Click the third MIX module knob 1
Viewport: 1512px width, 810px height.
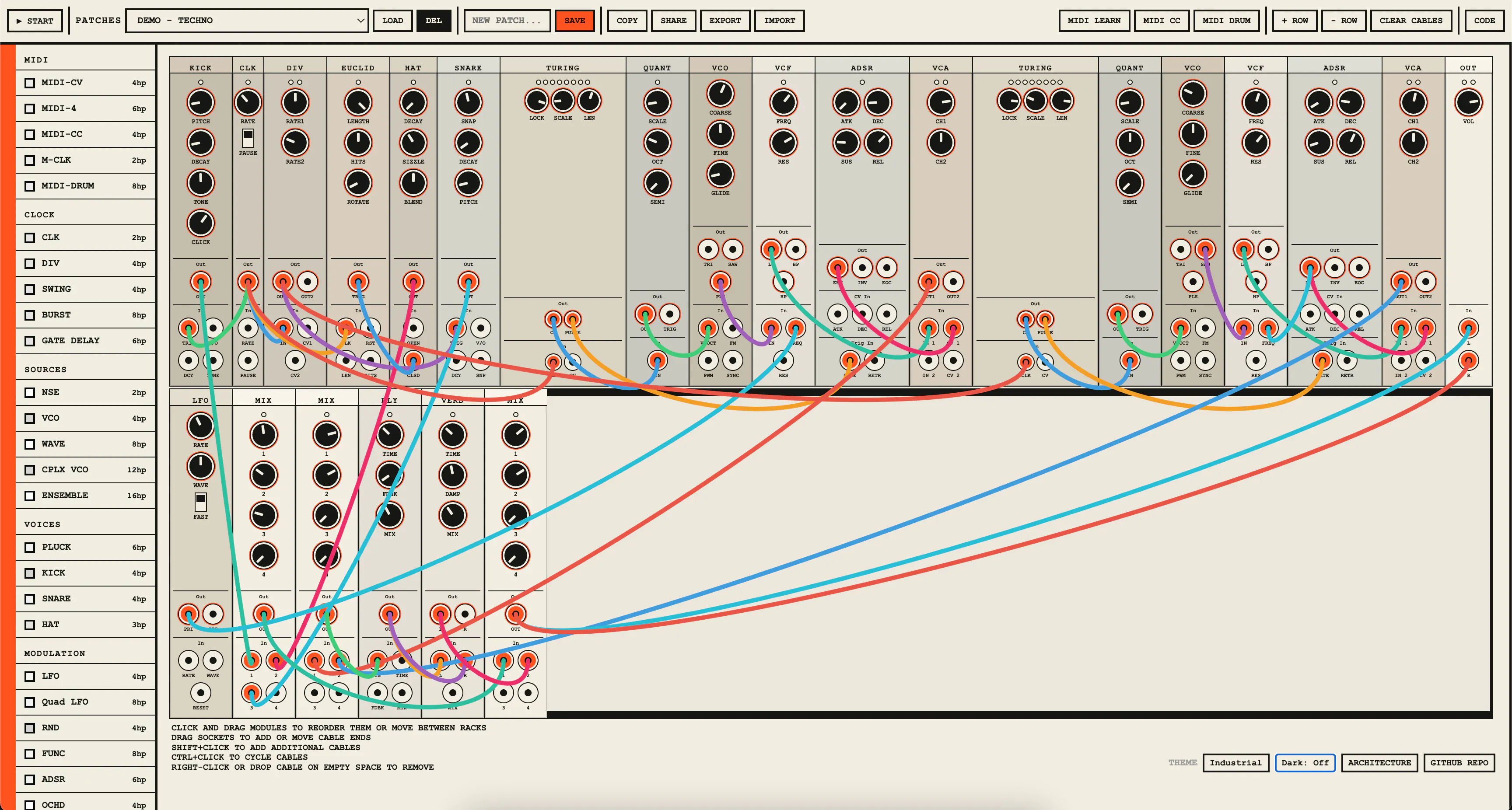(x=516, y=435)
